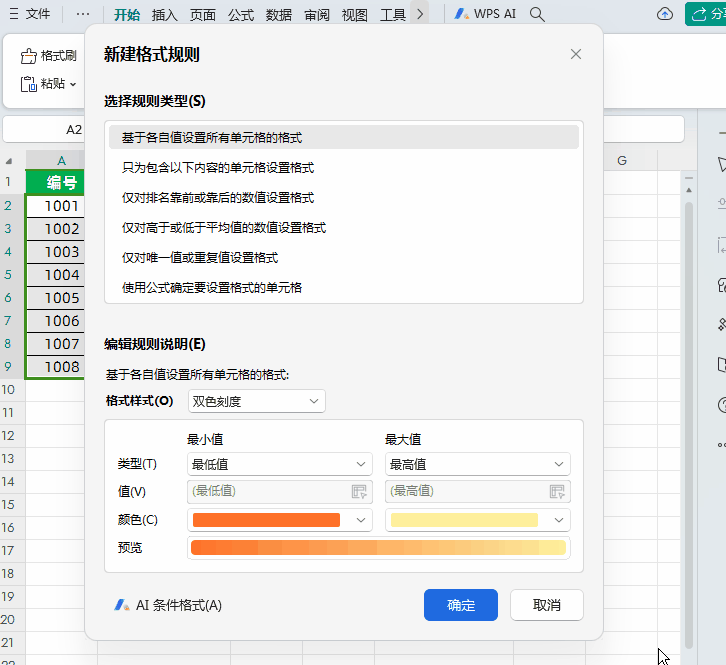The image size is (726, 665).
Task: Open the 最小值 type dropdown 最低值
Action: click(280, 464)
